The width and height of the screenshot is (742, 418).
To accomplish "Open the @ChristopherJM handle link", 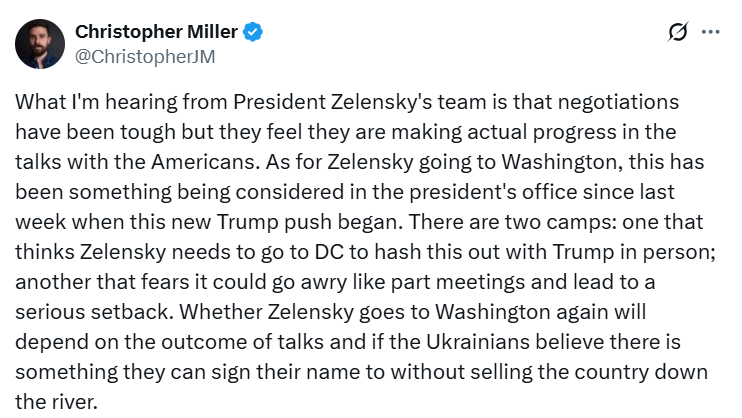I will [146, 56].
